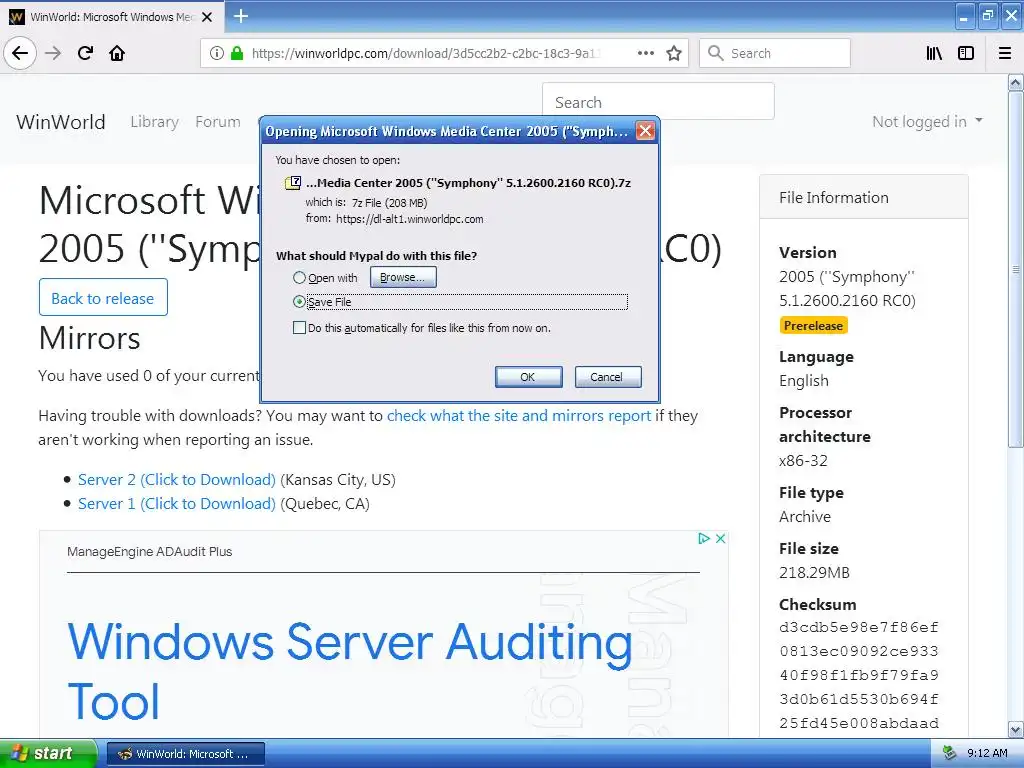Close the WinWorld browser tab

point(207,17)
